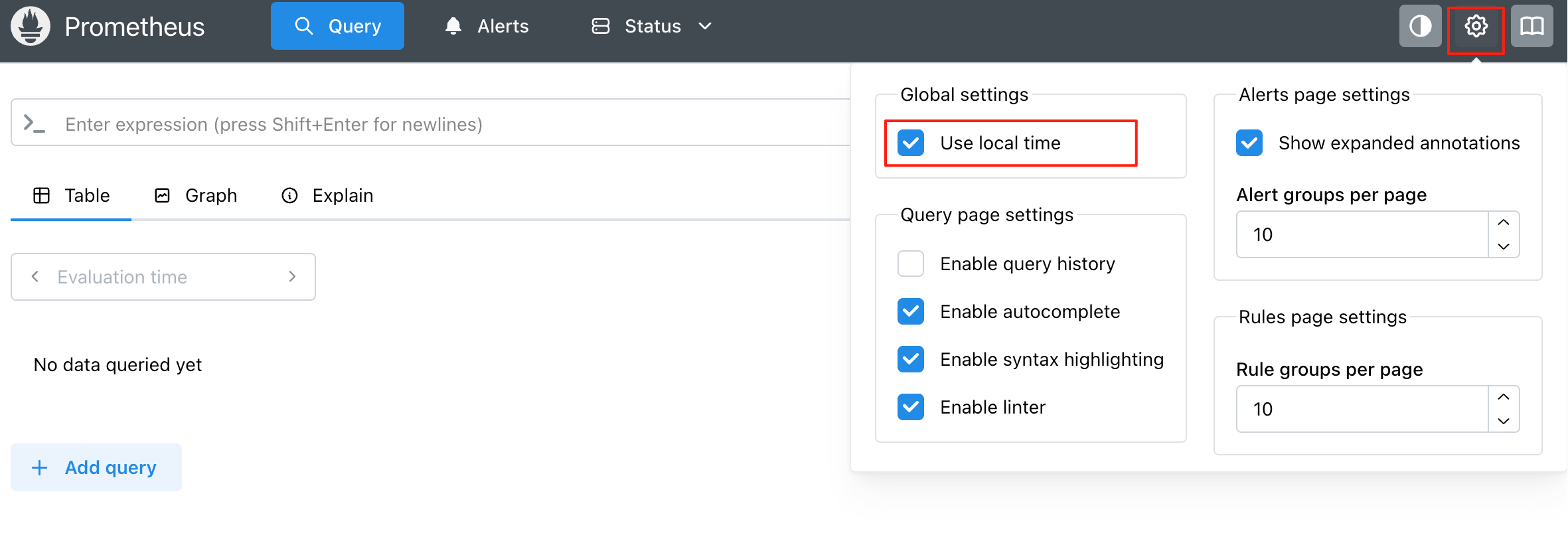The height and width of the screenshot is (547, 1568).
Task: Click the Prometheus flame logo
Action: [31, 27]
